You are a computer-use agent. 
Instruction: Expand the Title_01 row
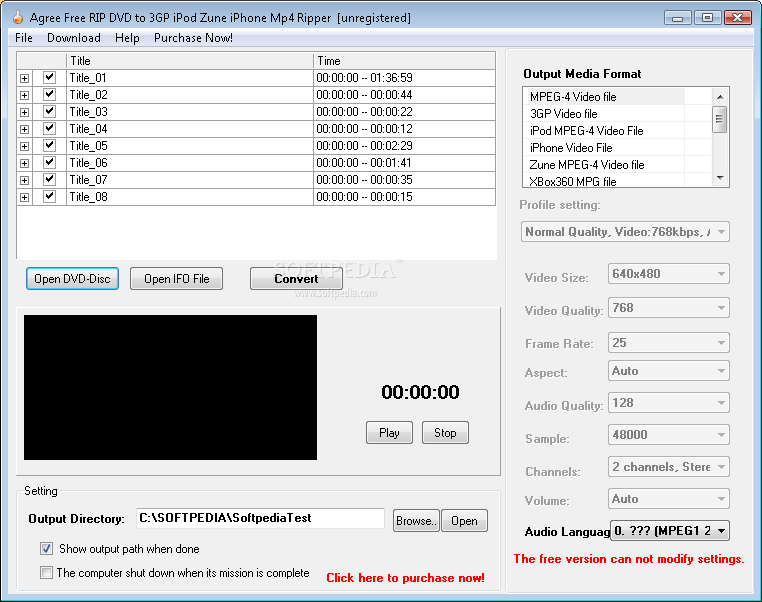tap(24, 78)
